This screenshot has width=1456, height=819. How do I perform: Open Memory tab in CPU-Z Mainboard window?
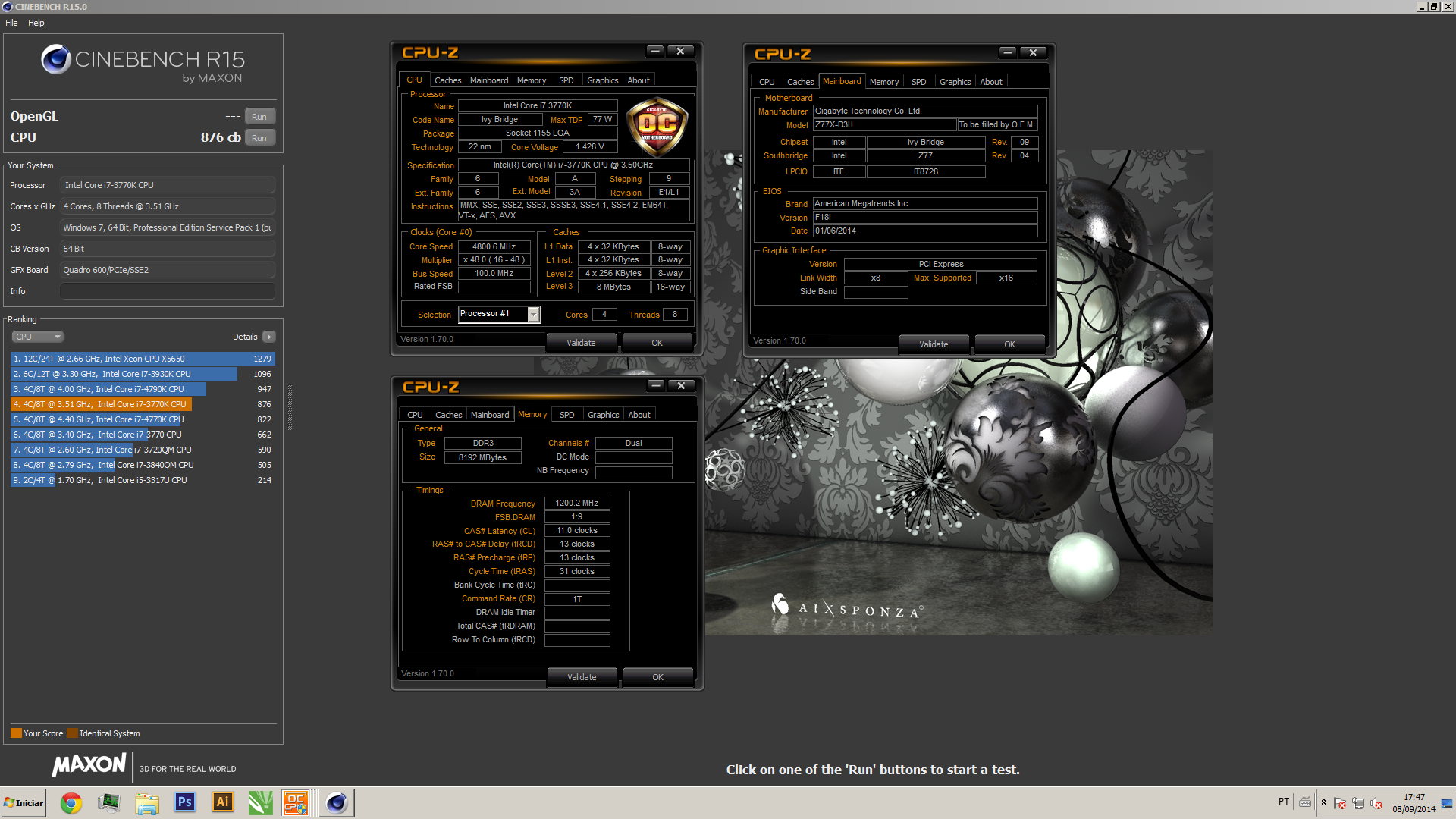tap(884, 82)
